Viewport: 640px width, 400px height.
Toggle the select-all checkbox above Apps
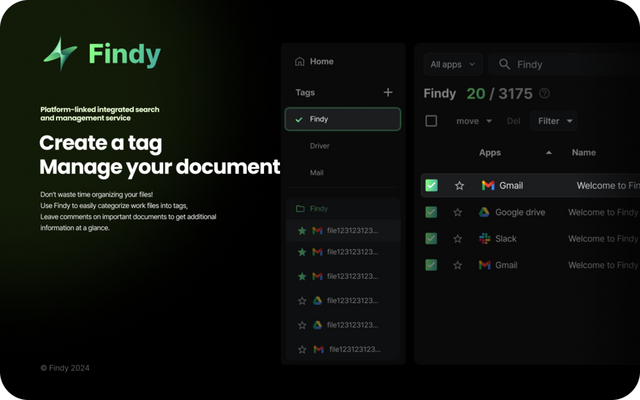(431, 121)
